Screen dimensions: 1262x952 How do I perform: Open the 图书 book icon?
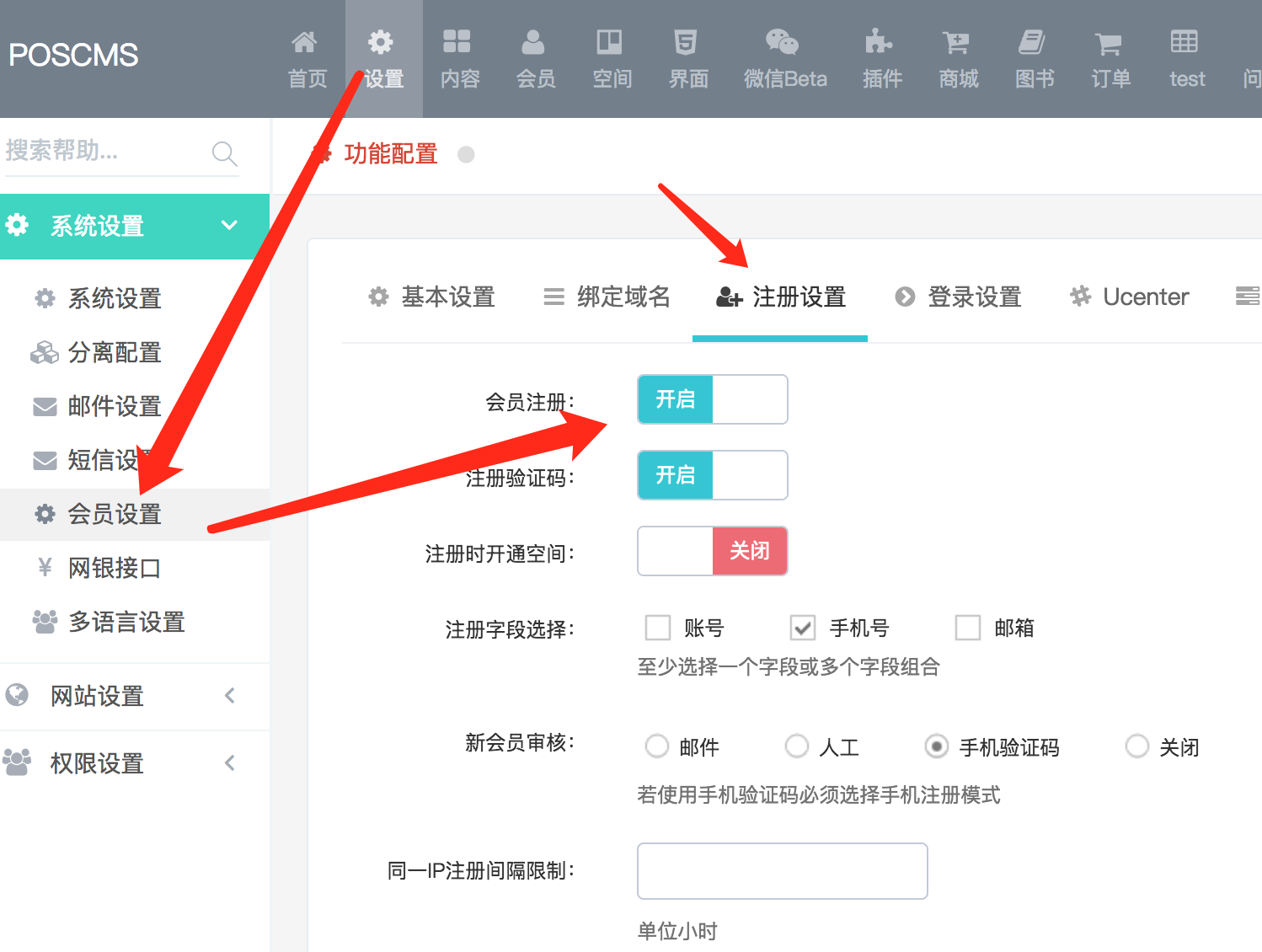1031,41
